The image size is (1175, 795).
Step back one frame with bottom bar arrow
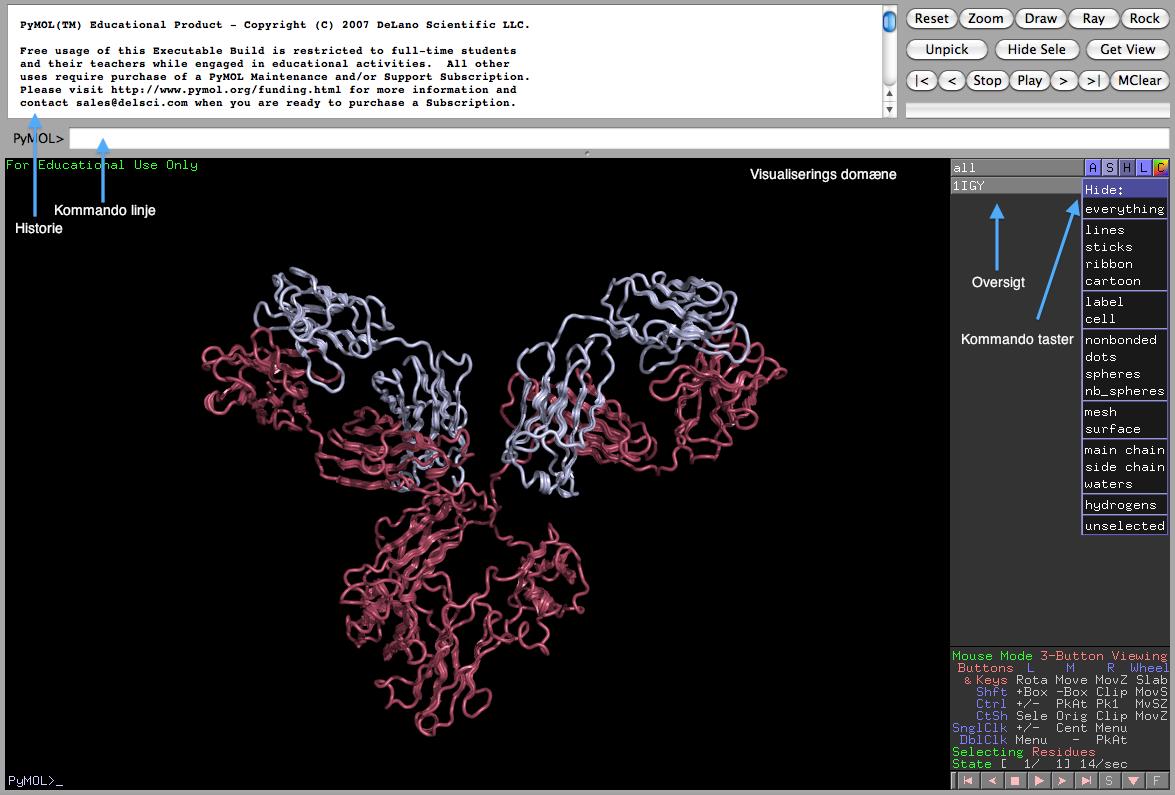coord(991,780)
